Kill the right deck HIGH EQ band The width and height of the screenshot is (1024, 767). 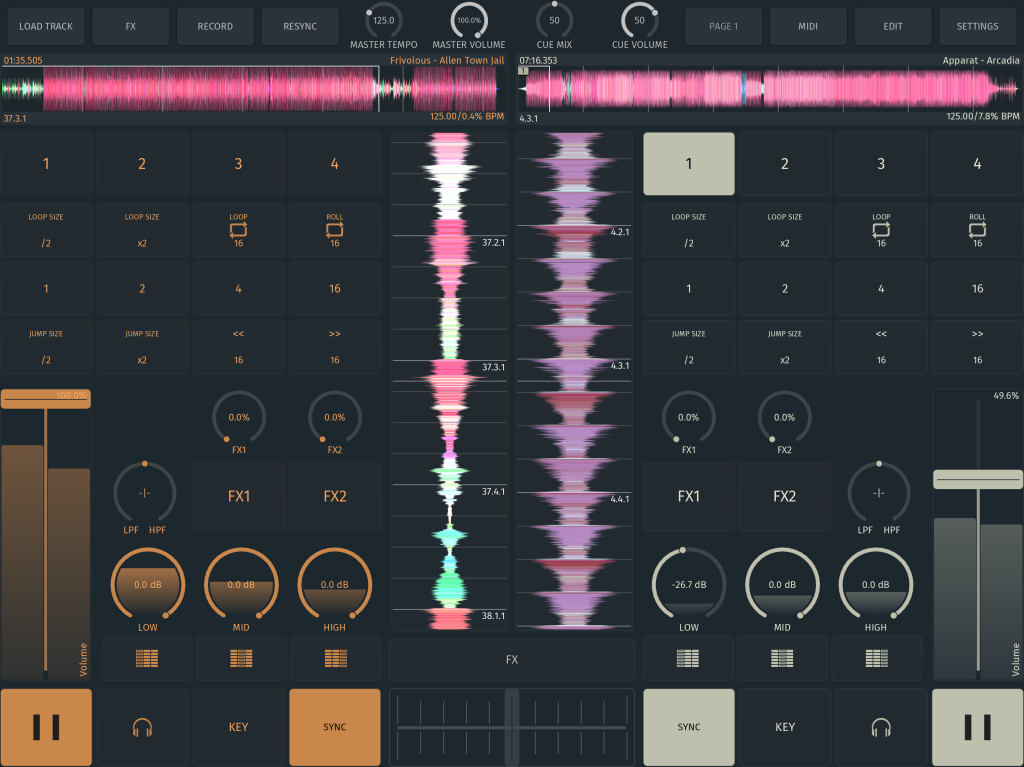coord(876,658)
